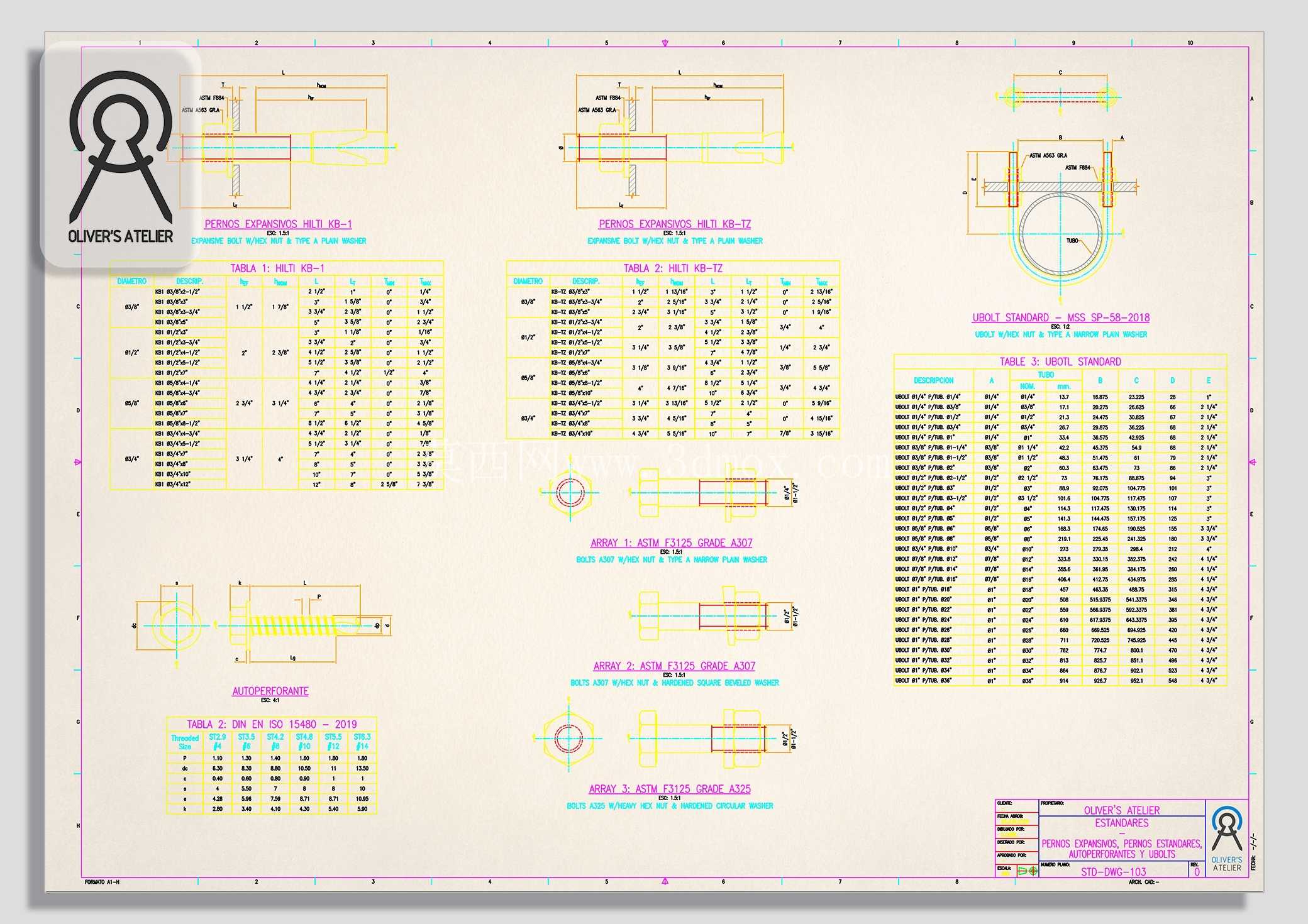Click OLIVER'S ATELIER in the Propietario field
This screenshot has height=924, width=1308.
coord(1122,810)
